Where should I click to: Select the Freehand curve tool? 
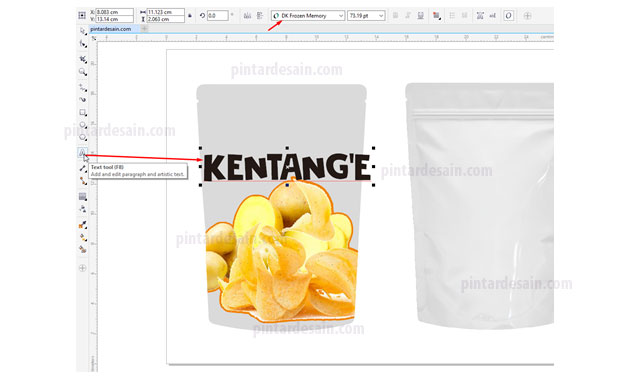point(82,87)
